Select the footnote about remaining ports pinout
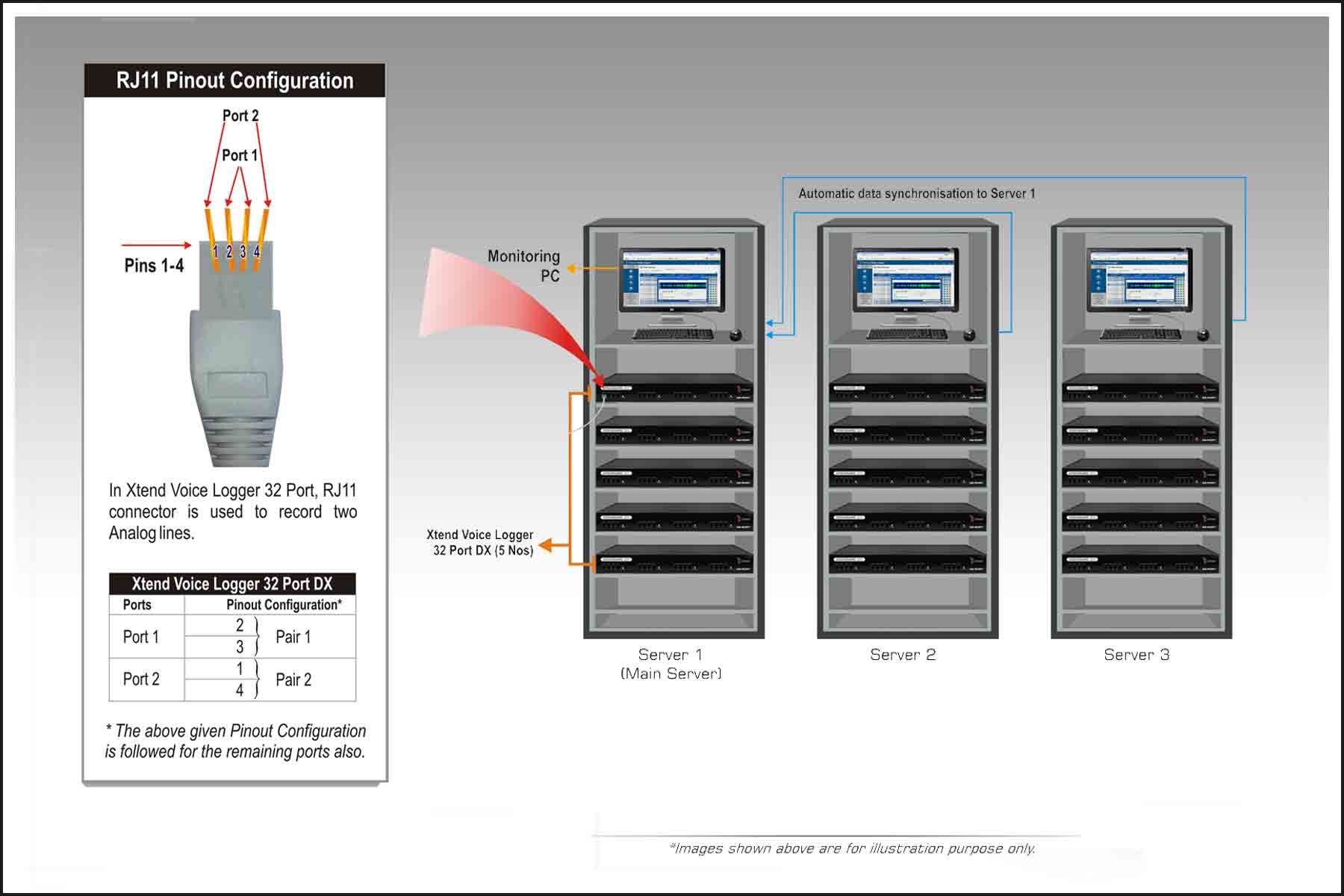The image size is (1344, 896). pyautogui.click(x=235, y=741)
